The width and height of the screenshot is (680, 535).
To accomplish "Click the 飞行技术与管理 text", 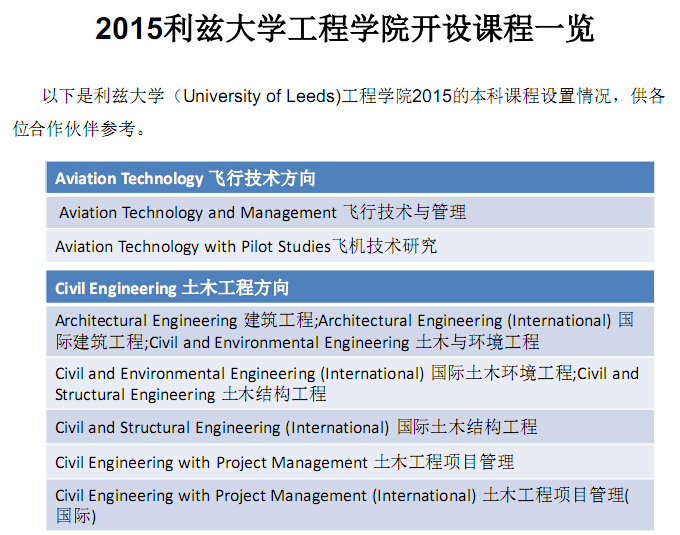I will (405, 212).
